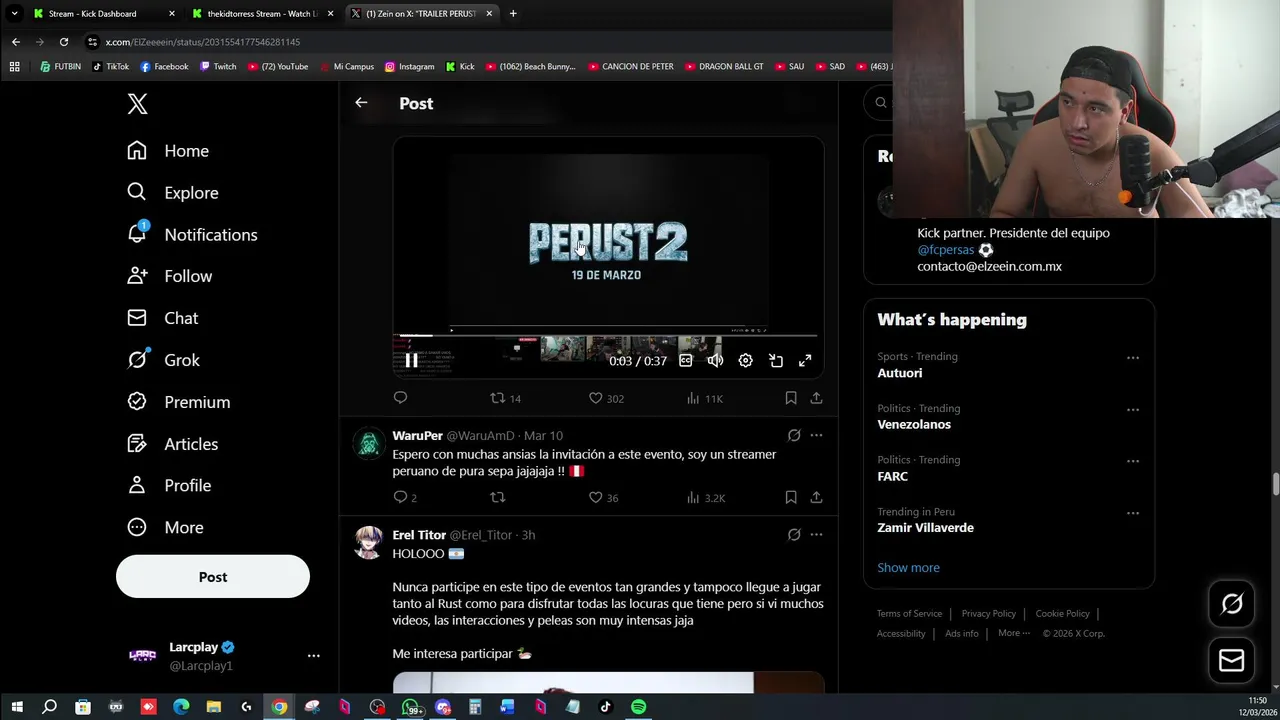Viewport: 1280px width, 720px height.
Task: Toggle video captions CC button
Action: pyautogui.click(x=686, y=361)
